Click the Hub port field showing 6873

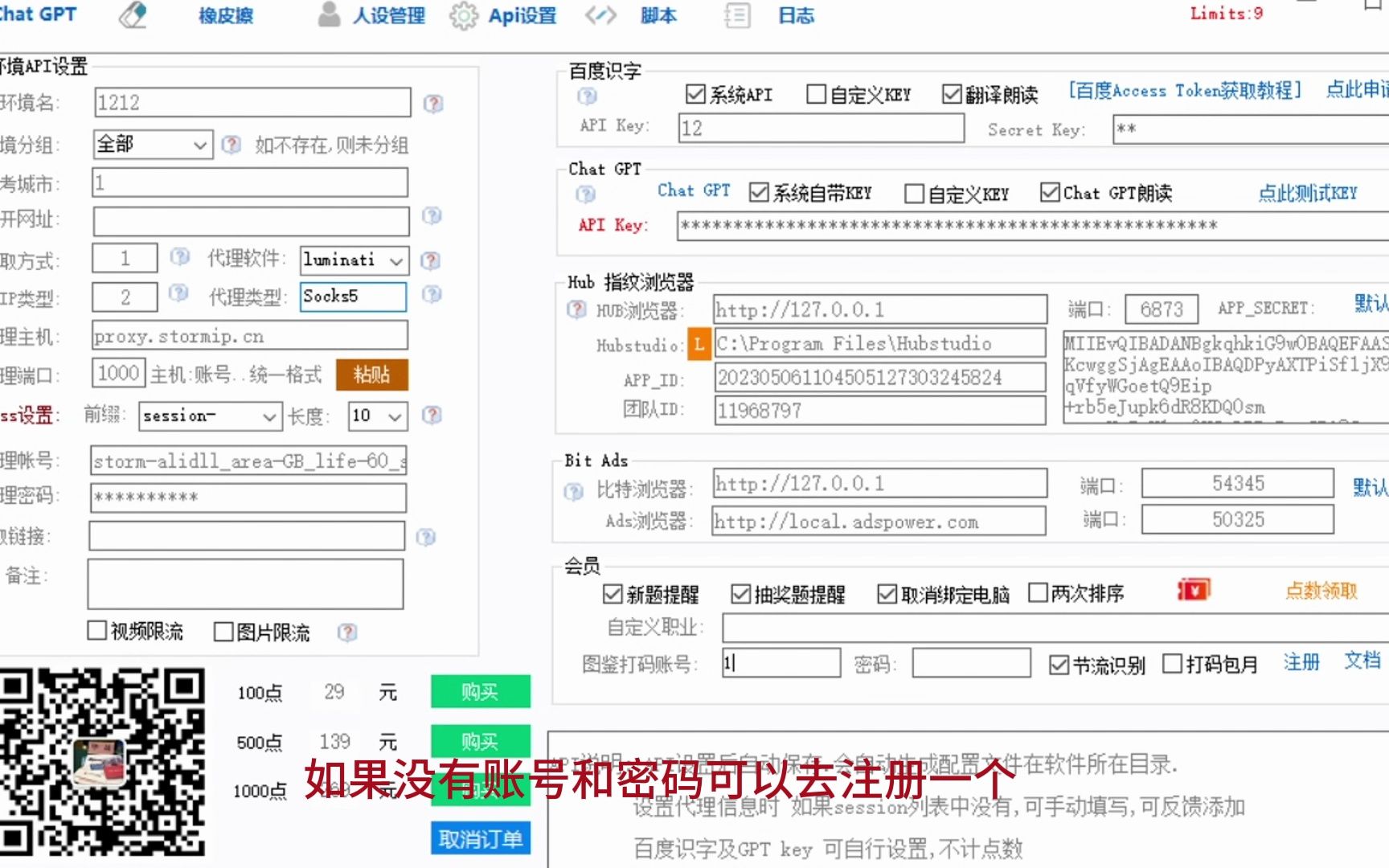pyautogui.click(x=1162, y=309)
